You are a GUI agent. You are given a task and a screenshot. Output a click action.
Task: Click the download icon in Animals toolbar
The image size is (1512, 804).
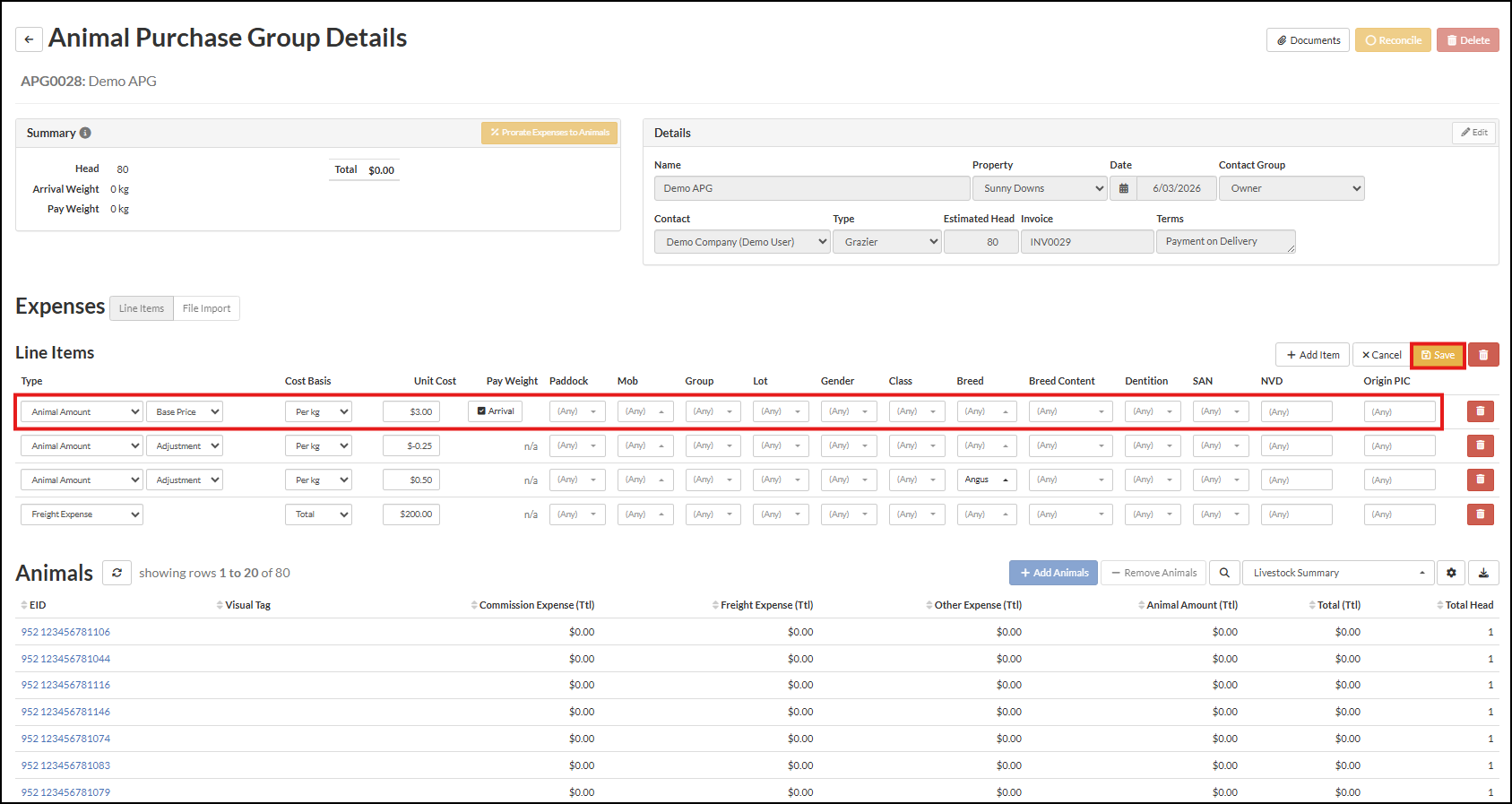[x=1483, y=573]
